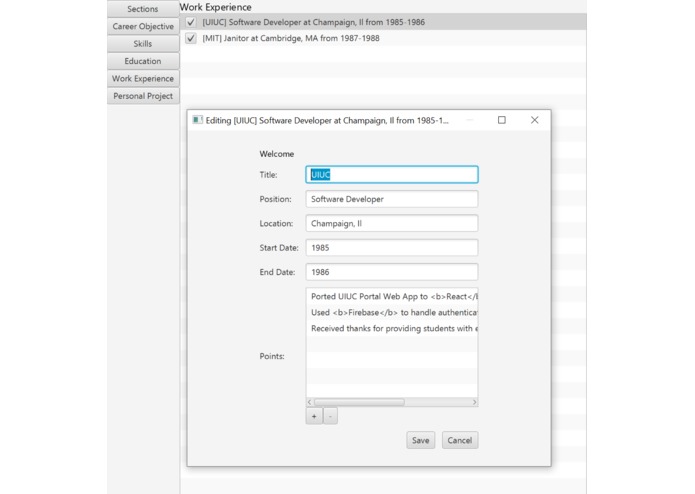The width and height of the screenshot is (695, 494).
Task: Select the 'Used Firebase' point row
Action: tap(392, 312)
